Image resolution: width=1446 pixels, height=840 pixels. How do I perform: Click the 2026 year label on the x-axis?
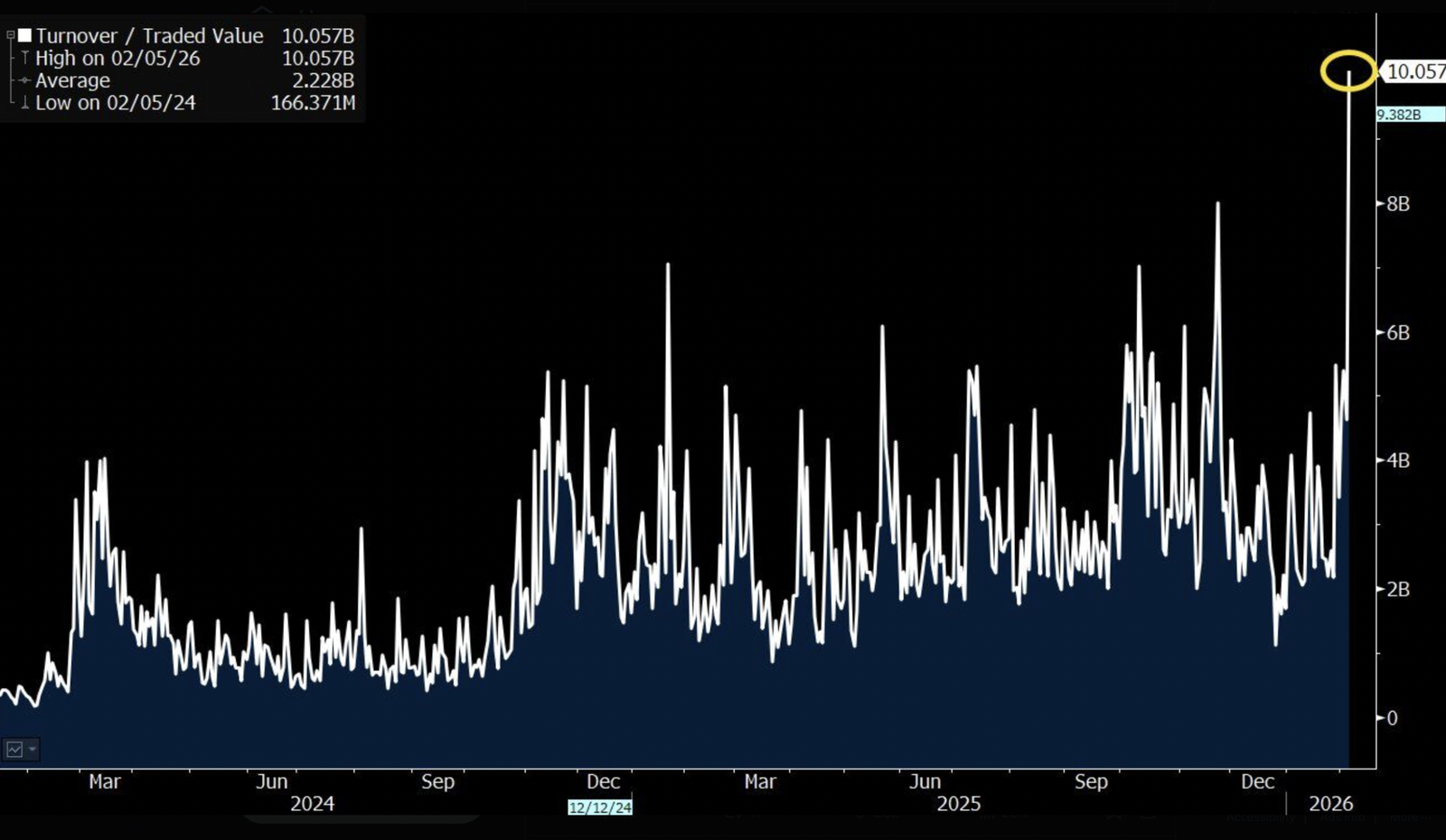(1330, 804)
